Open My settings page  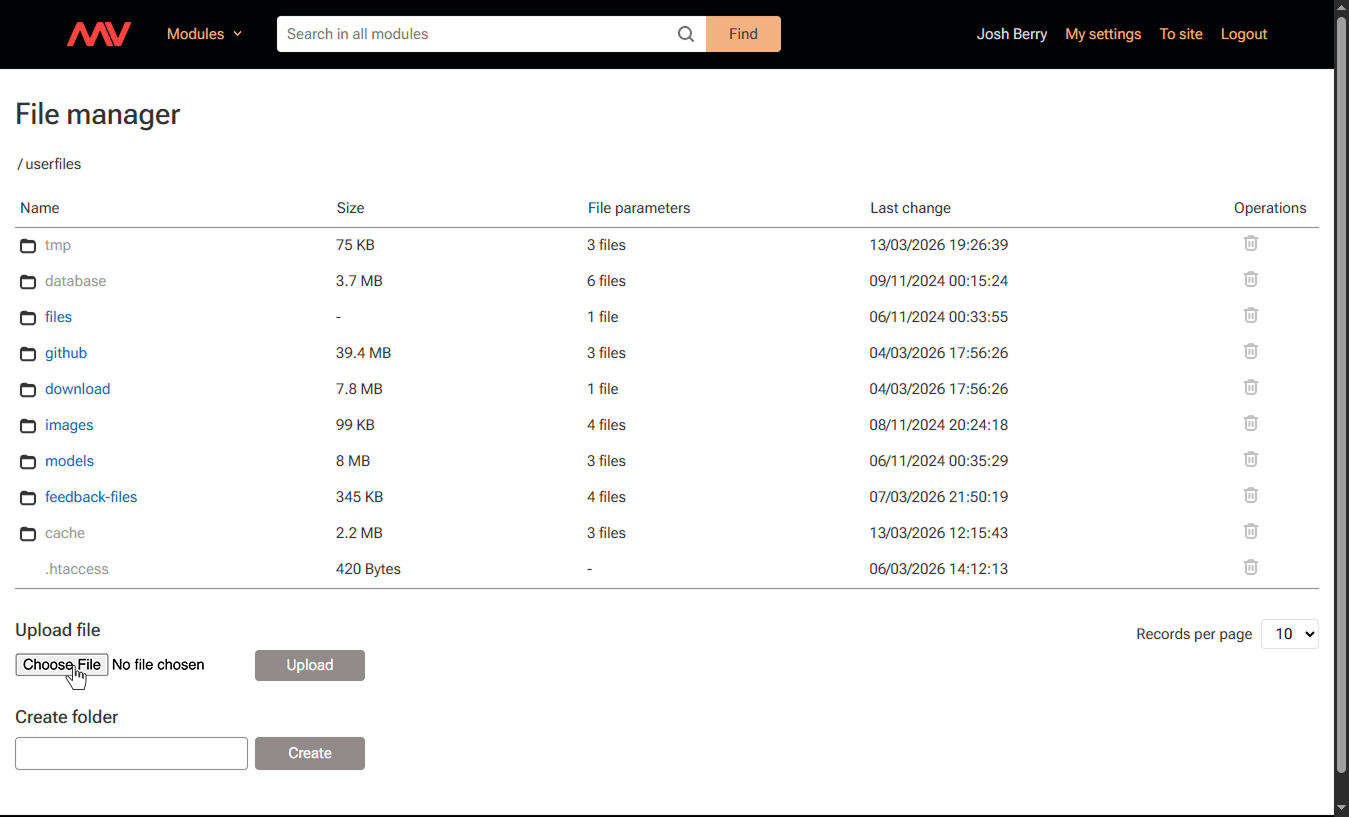[x=1102, y=34]
